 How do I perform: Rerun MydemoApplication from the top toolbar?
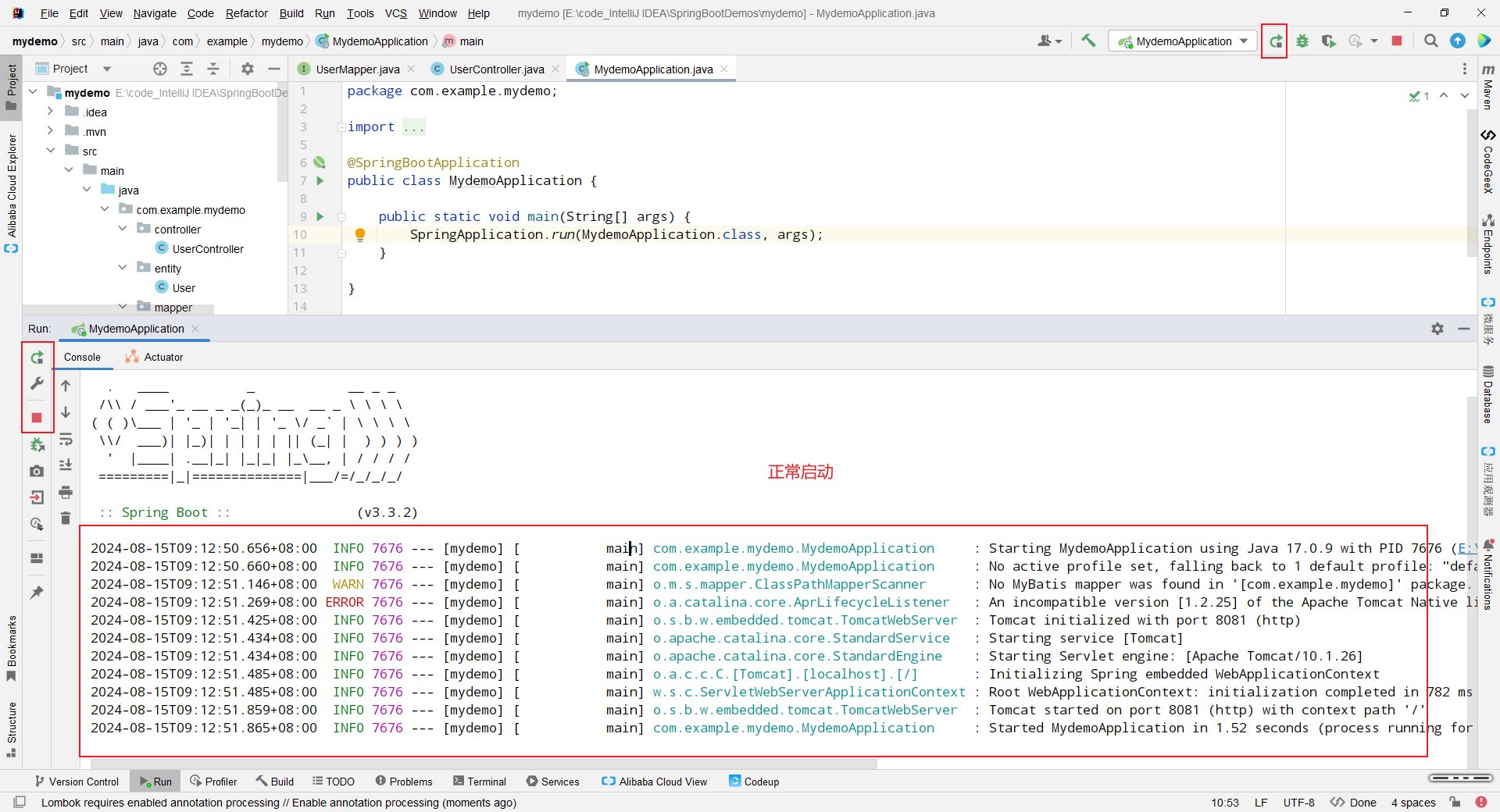(1275, 41)
